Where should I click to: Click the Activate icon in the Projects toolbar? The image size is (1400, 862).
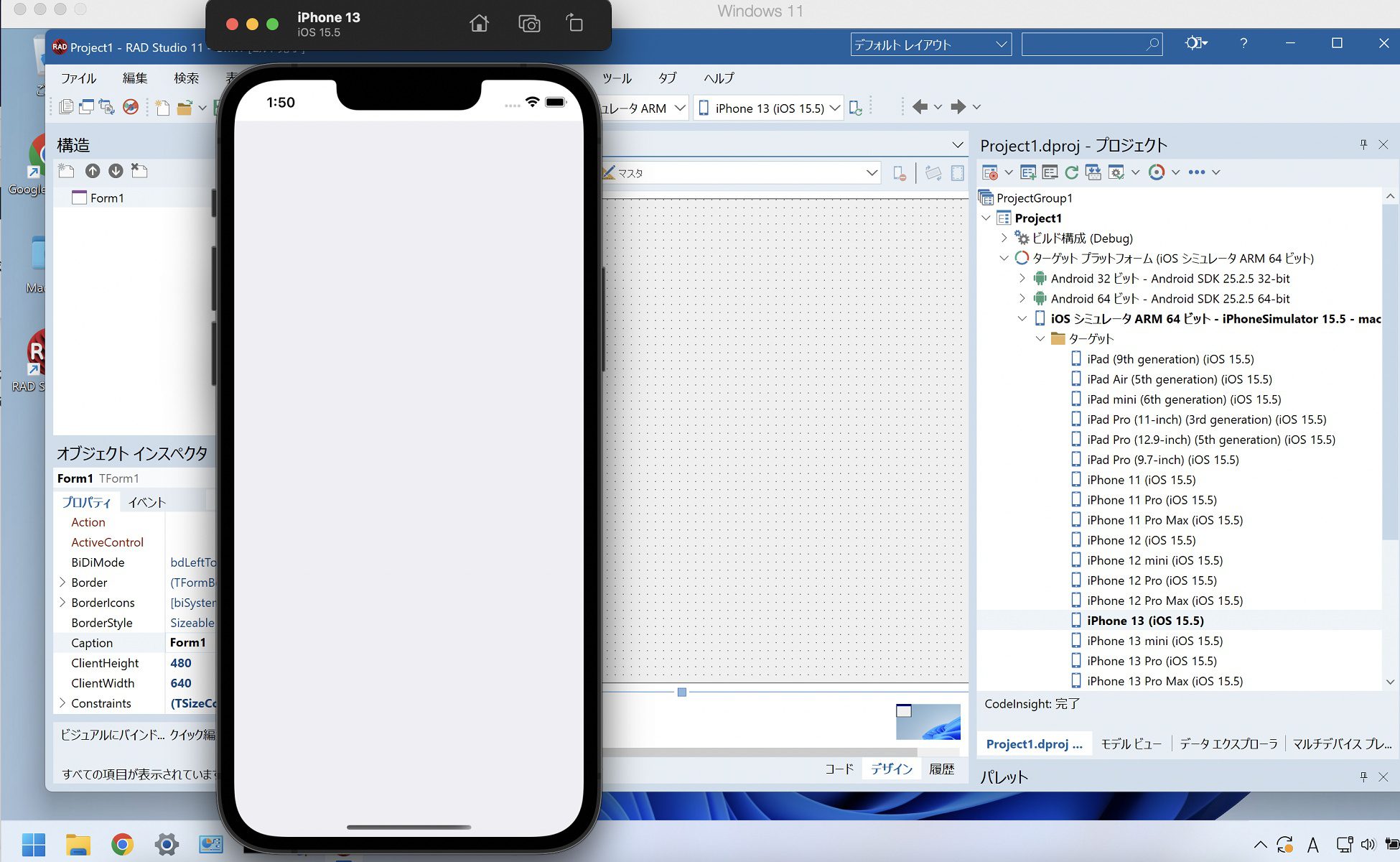click(989, 172)
